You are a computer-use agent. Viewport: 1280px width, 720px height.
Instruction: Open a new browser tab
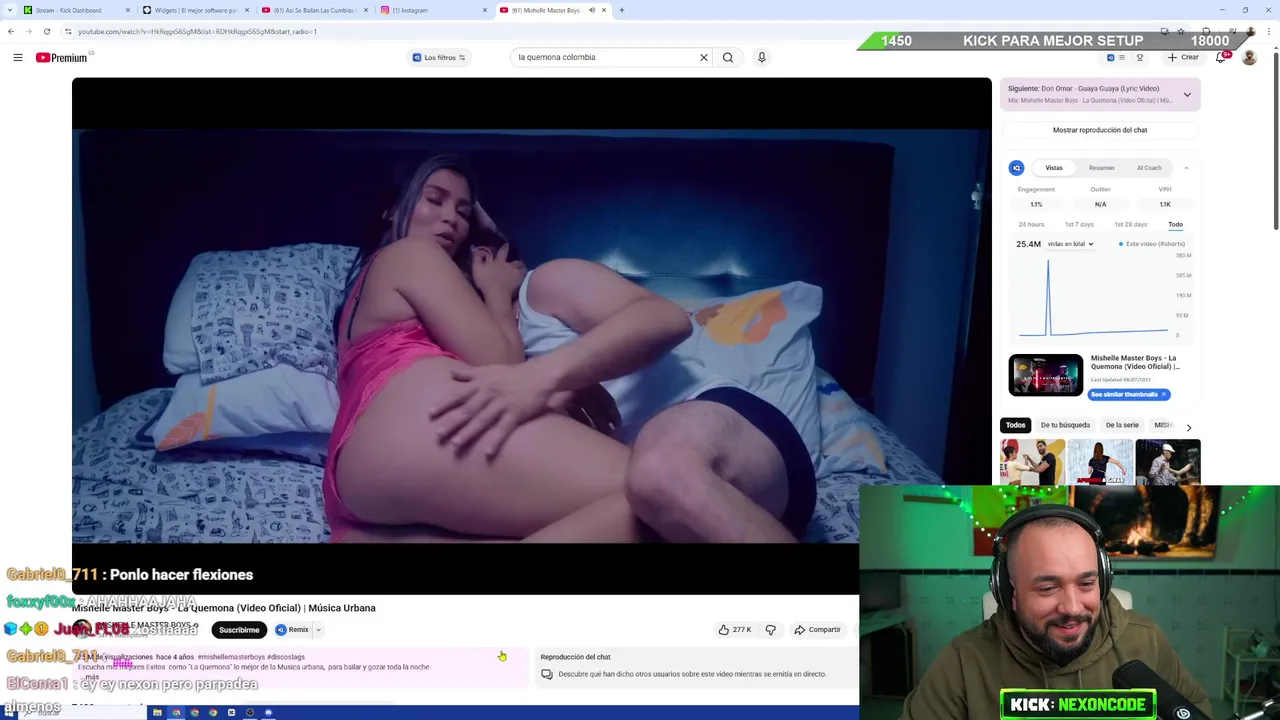(621, 10)
